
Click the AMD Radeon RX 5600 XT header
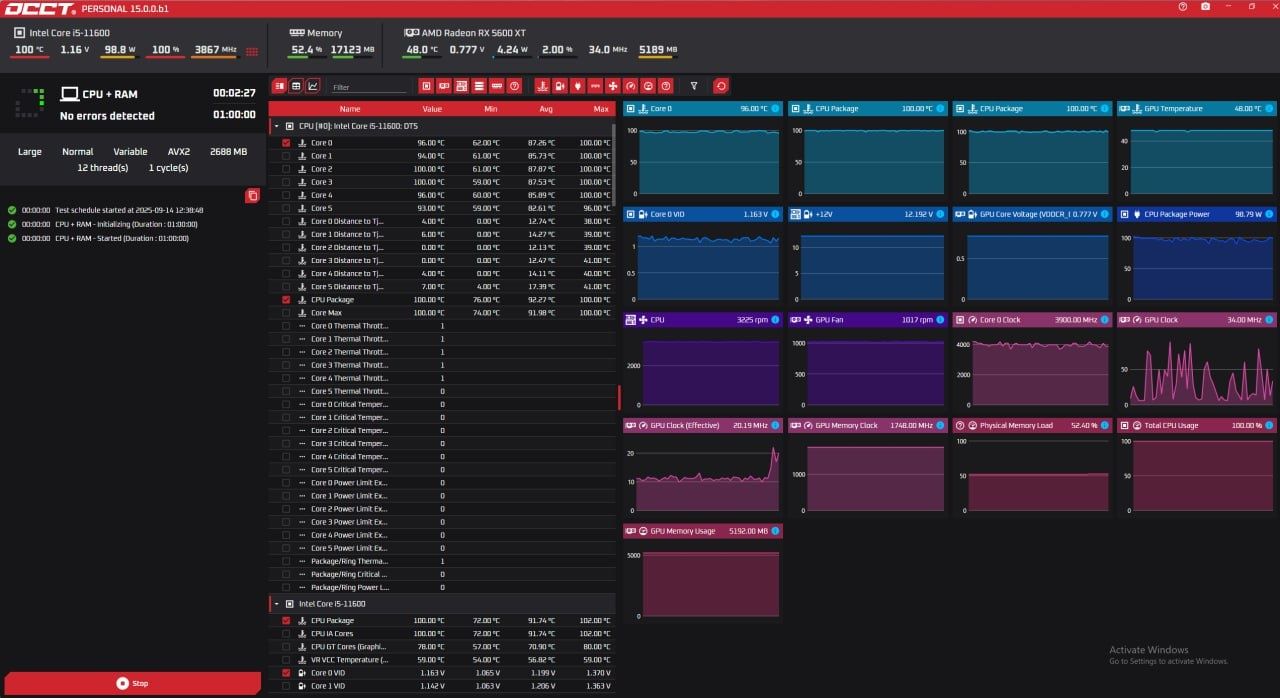(473, 33)
